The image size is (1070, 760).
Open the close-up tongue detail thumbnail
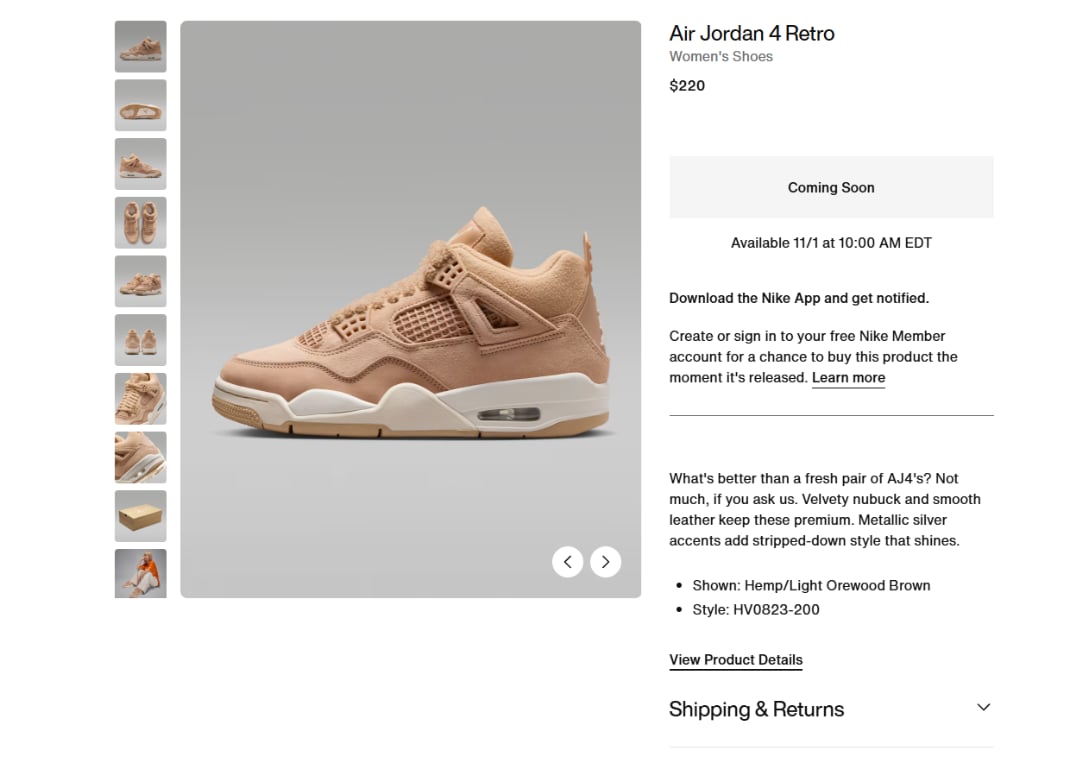pyautogui.click(x=140, y=398)
